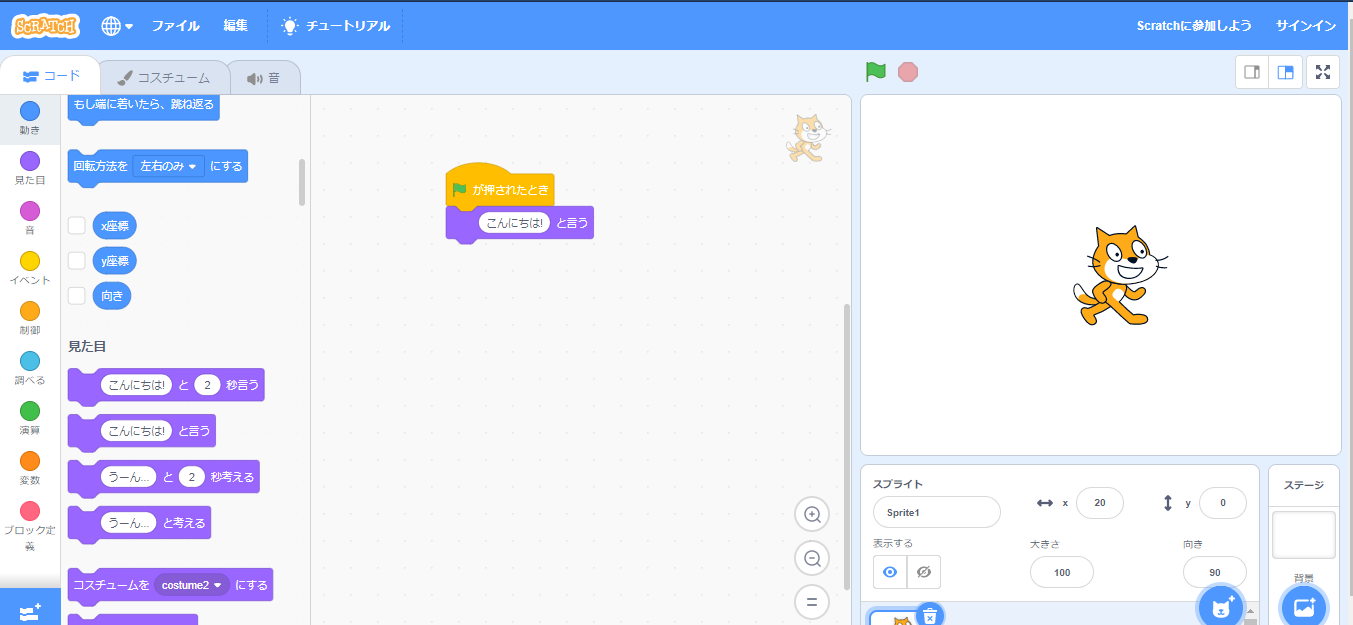The height and width of the screenshot is (625, 1353).
Task: Click the 大きさ size field
Action: pyautogui.click(x=1062, y=572)
